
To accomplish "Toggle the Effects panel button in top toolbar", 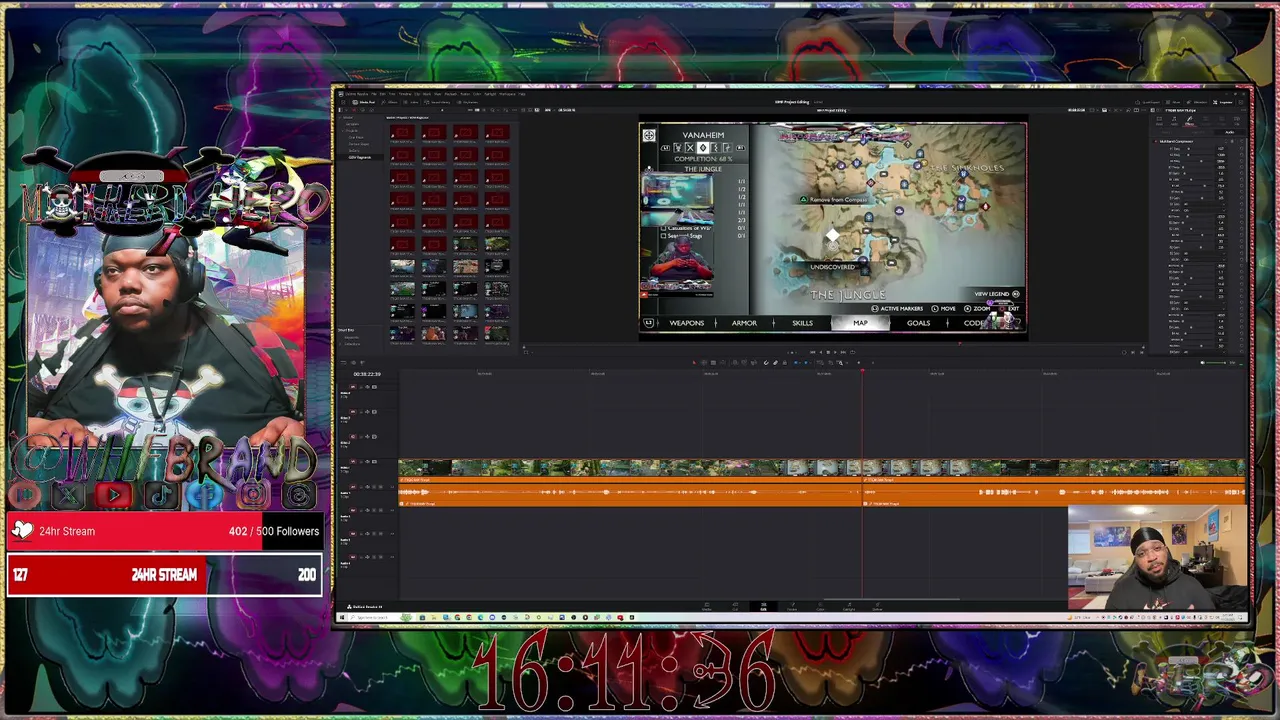I will click(x=389, y=102).
